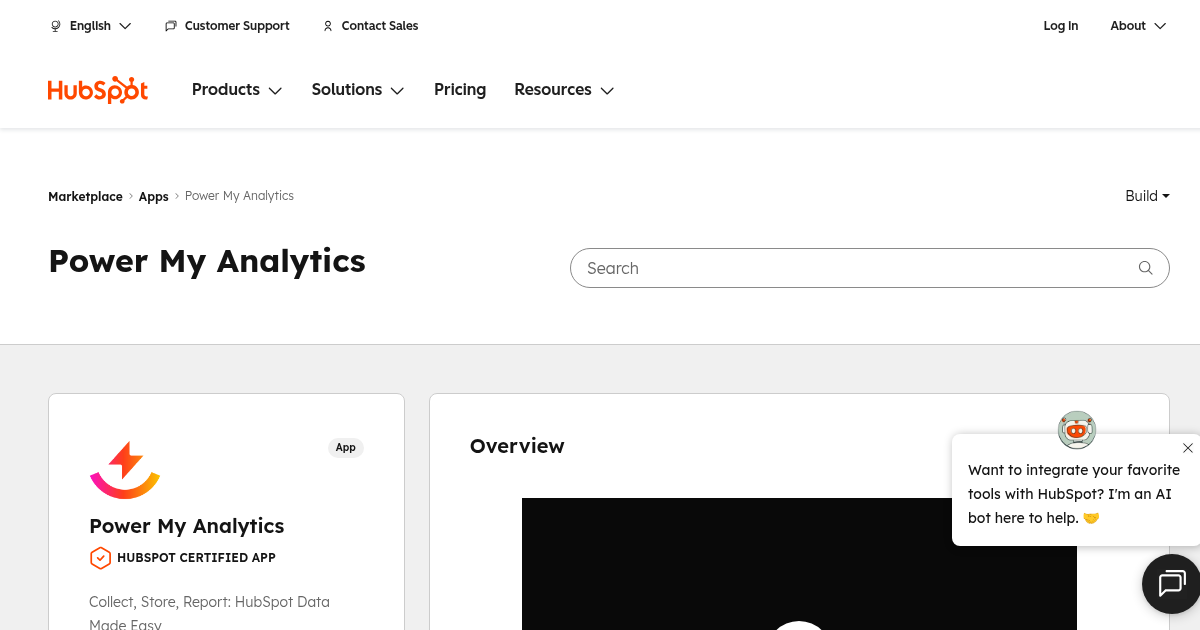Expand the Products menu
The height and width of the screenshot is (630, 1200).
pyautogui.click(x=237, y=90)
